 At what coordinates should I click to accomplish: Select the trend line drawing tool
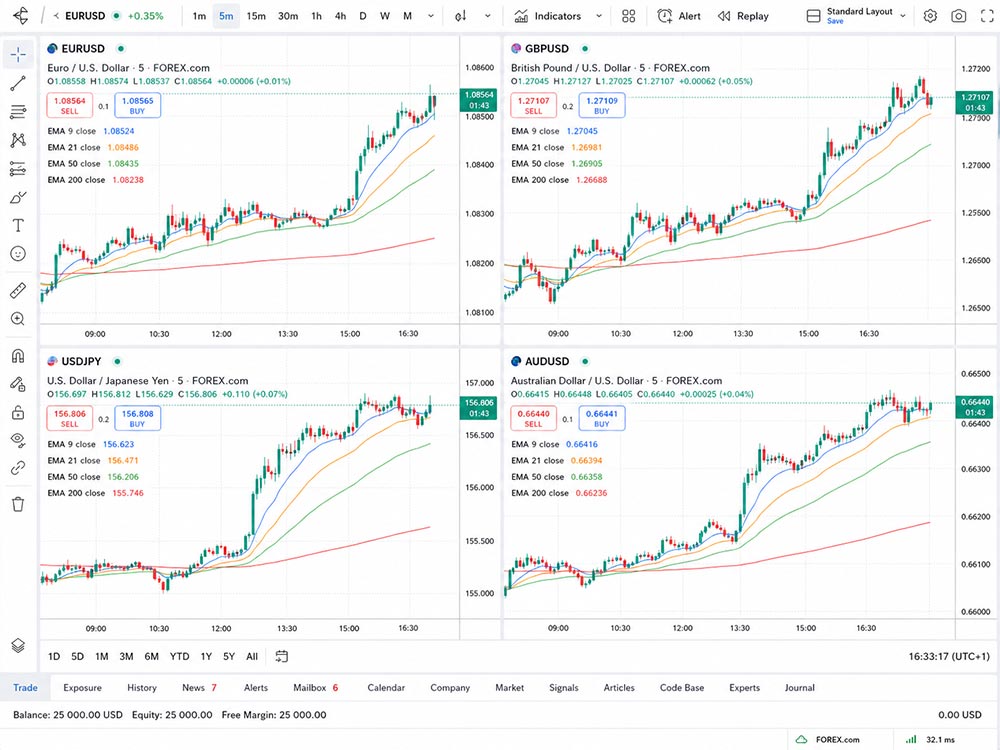point(18,84)
